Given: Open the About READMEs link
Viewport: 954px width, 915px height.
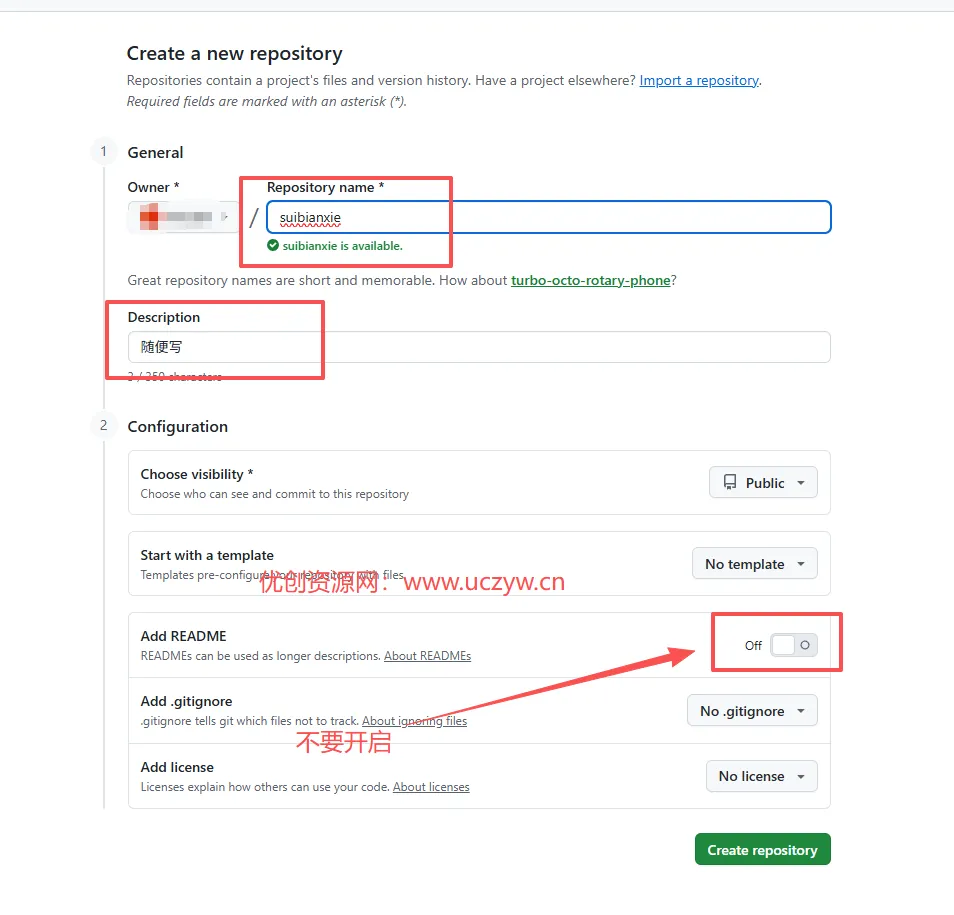Looking at the screenshot, I should (427, 656).
